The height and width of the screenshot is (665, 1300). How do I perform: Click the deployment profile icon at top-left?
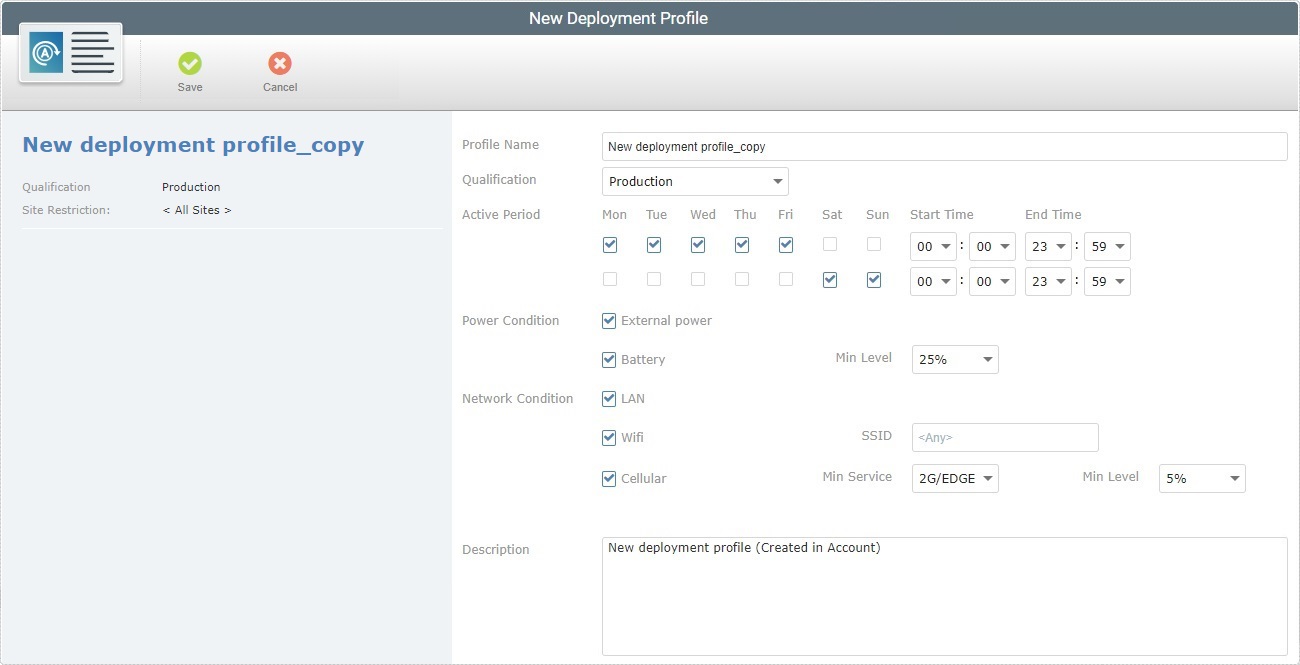pos(69,53)
